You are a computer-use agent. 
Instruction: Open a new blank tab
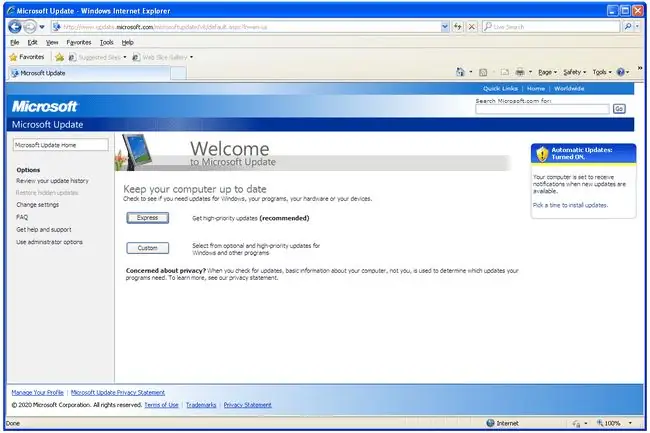178,73
